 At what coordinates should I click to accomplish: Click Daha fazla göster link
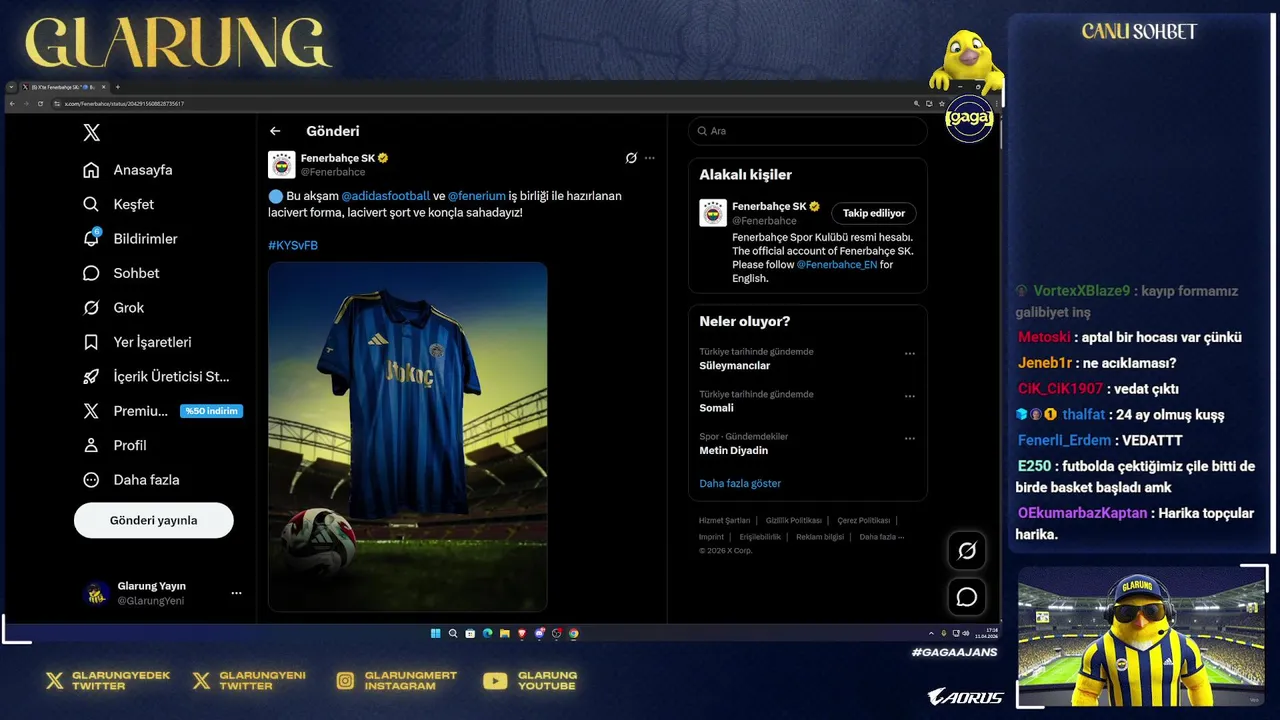pyautogui.click(x=740, y=483)
